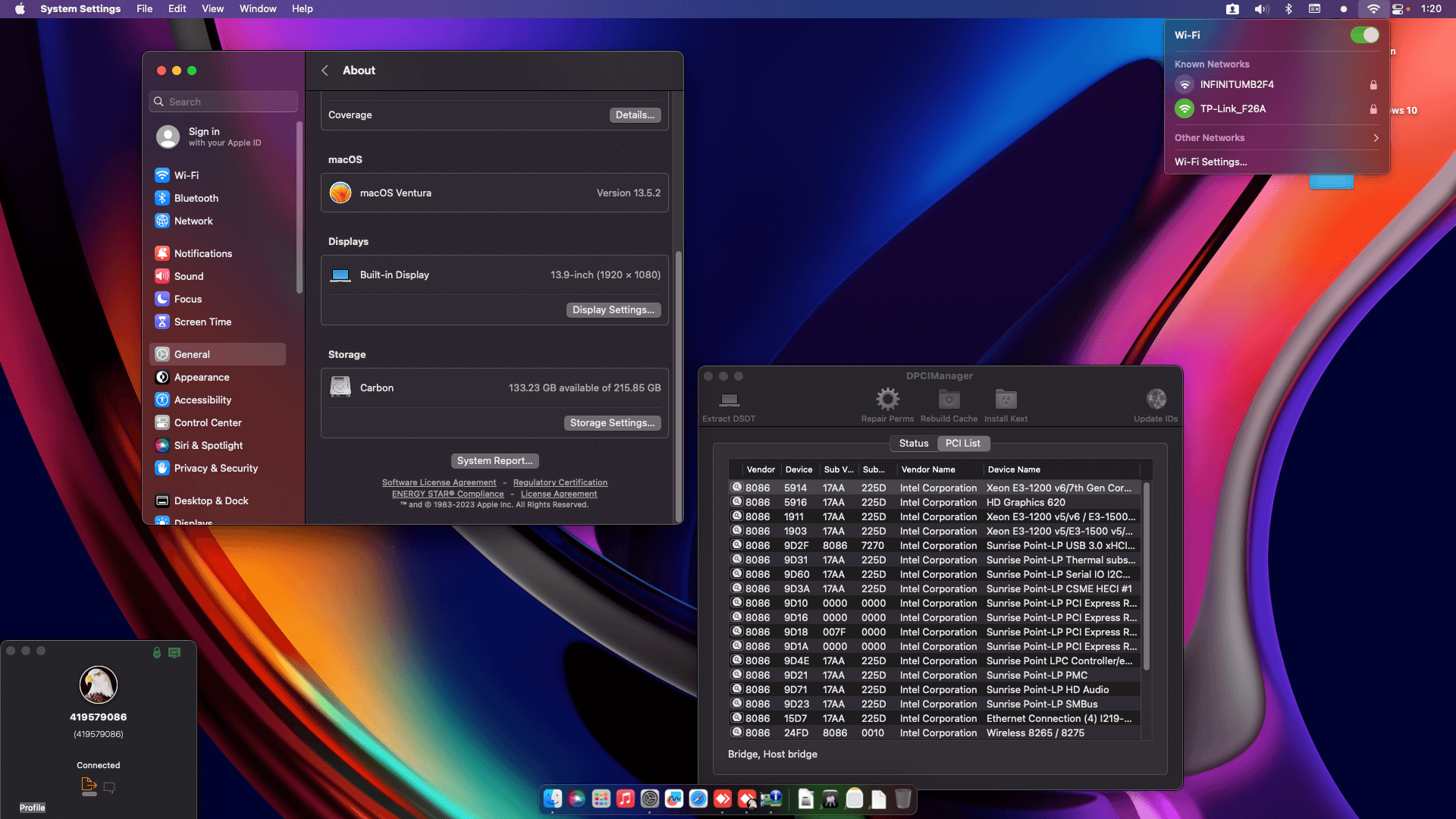This screenshot has height=819, width=1456.
Task: Click the Search field in System Settings
Action: click(x=223, y=102)
